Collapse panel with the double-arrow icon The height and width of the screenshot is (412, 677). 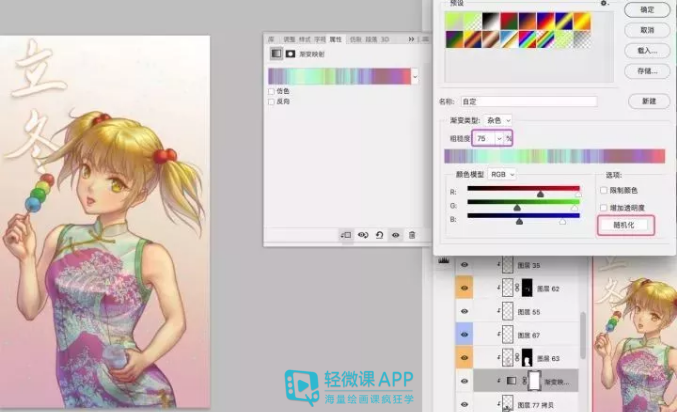(411, 39)
